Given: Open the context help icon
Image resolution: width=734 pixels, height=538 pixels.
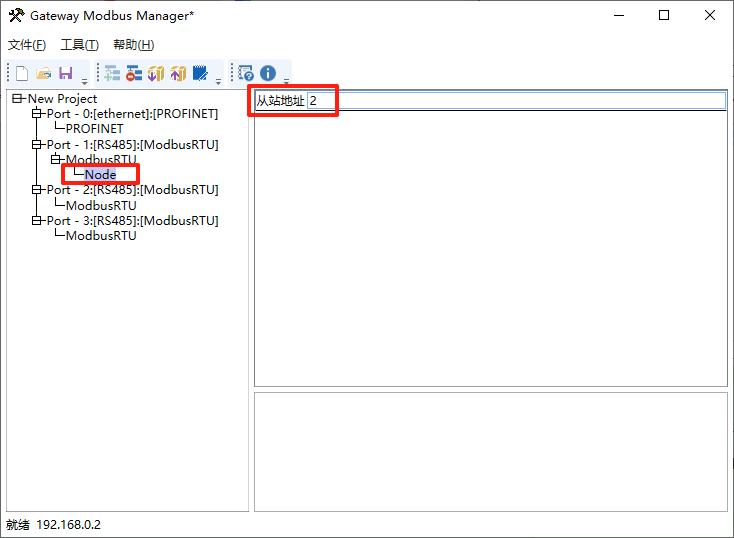Looking at the screenshot, I should tap(246, 74).
